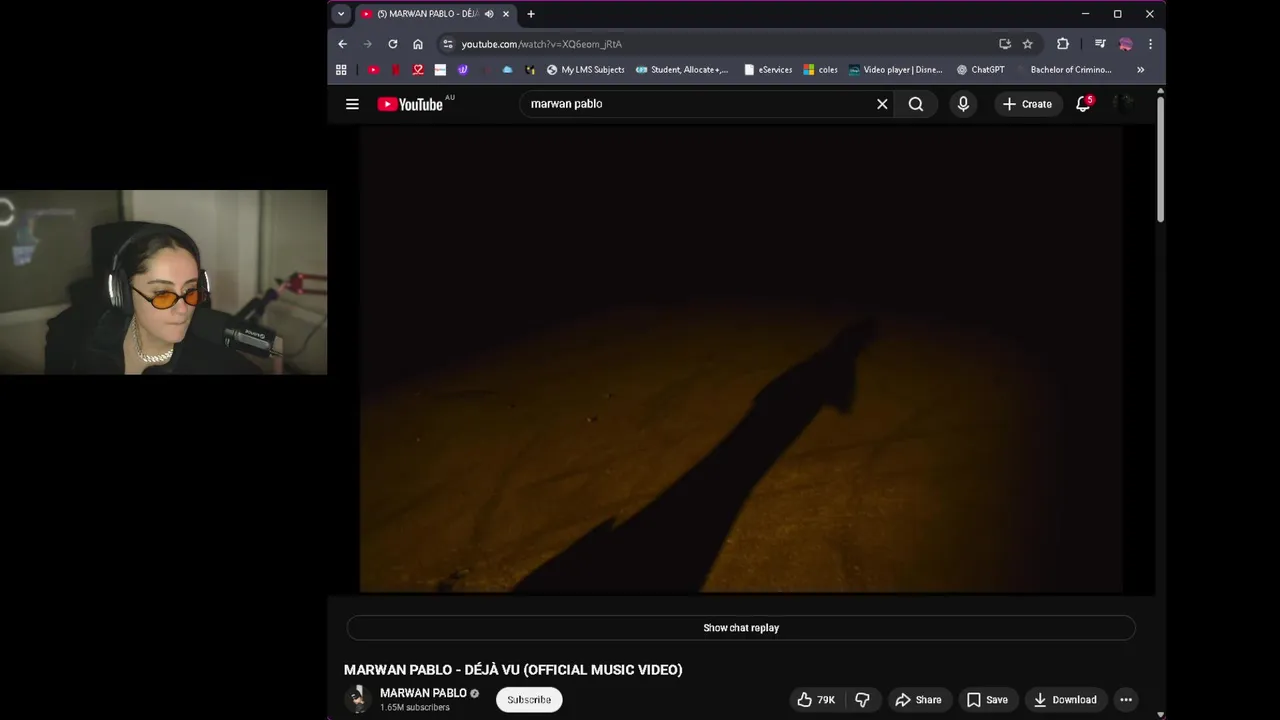The width and height of the screenshot is (1280, 720).
Task: Open YouTube notifications bell
Action: (x=1083, y=104)
